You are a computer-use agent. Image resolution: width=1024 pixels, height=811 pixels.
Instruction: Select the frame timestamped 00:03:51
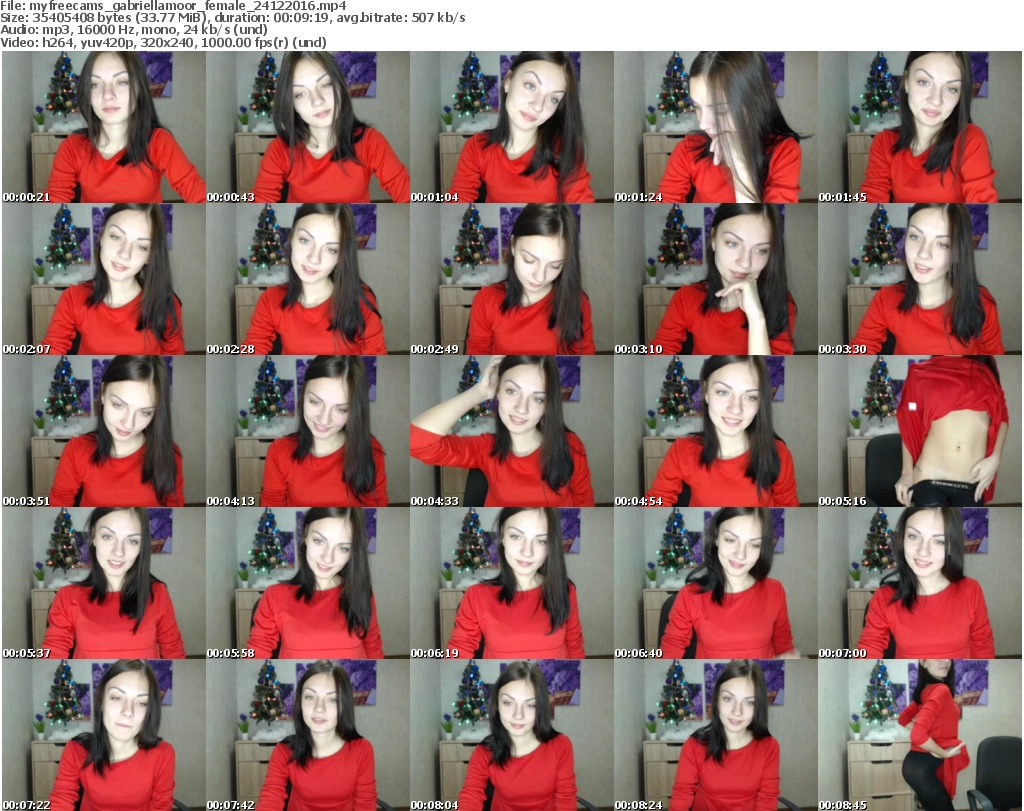(x=104, y=432)
